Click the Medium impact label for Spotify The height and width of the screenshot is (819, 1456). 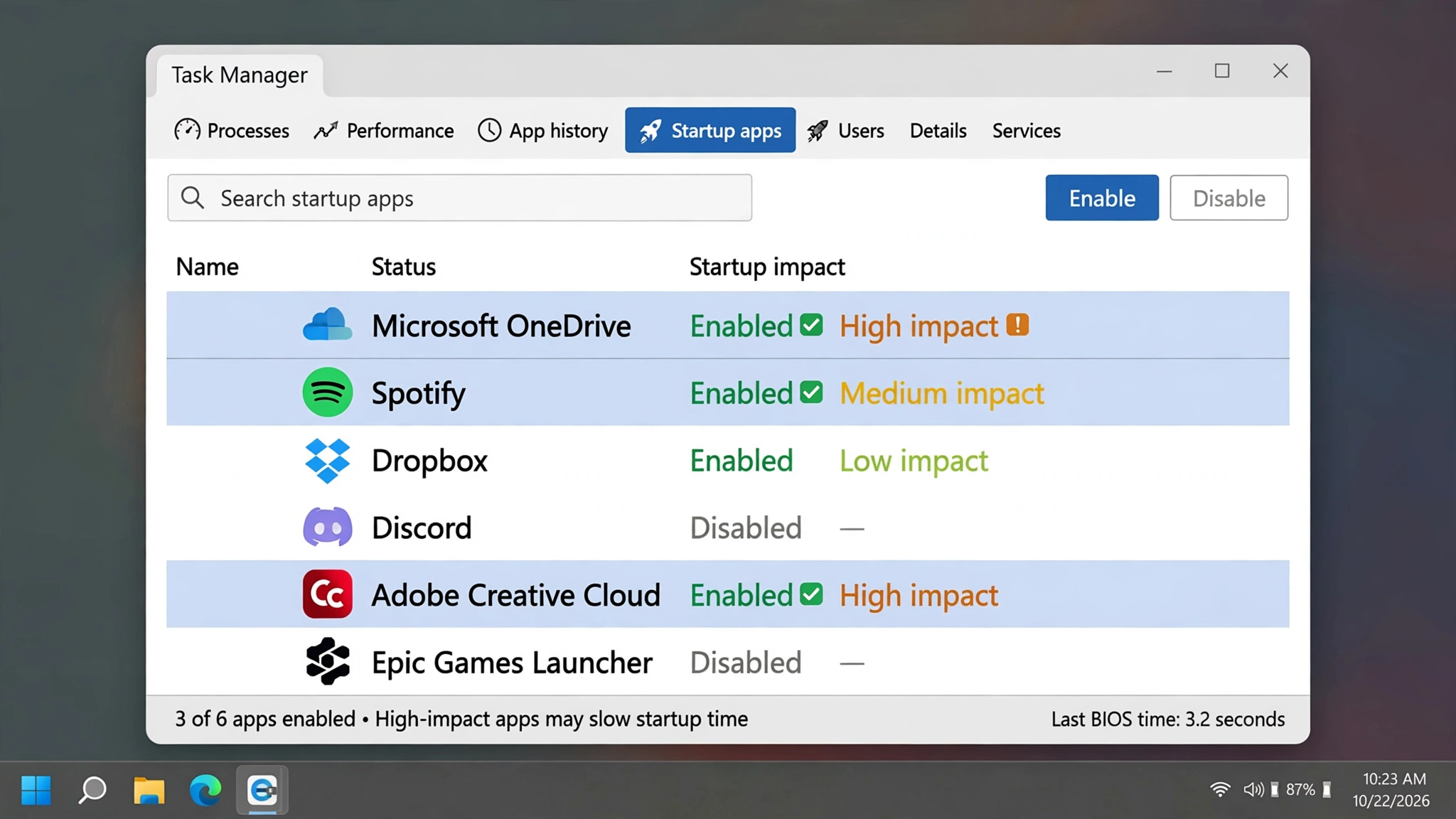(x=942, y=393)
